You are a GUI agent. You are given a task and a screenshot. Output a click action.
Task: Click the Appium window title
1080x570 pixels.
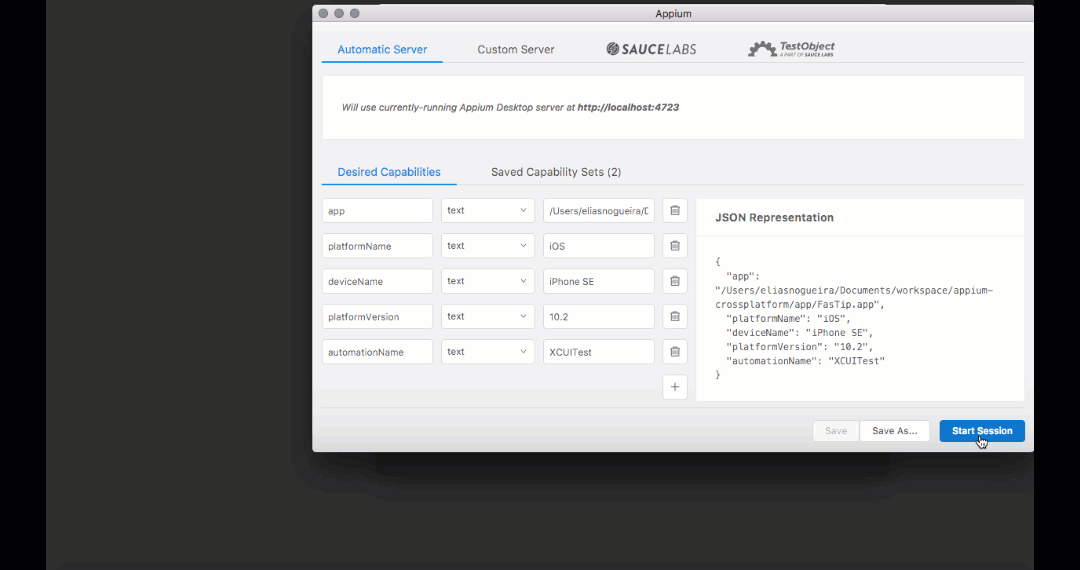click(673, 14)
